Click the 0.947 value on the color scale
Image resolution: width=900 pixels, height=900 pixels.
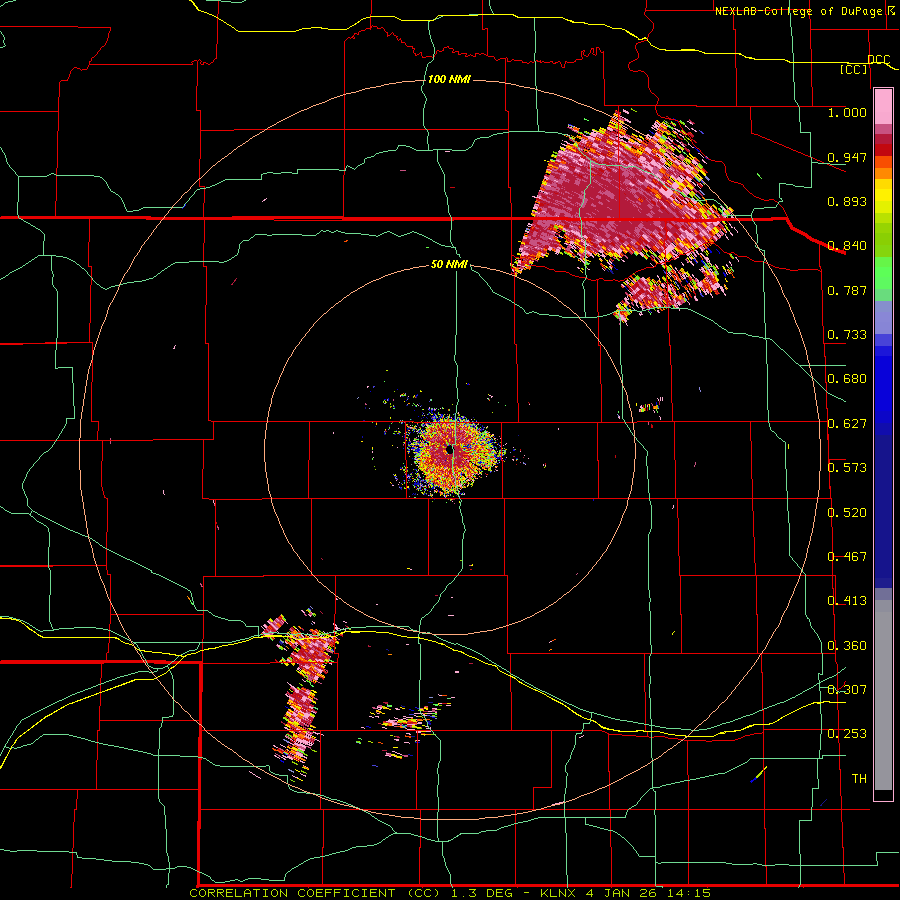pyautogui.click(x=847, y=157)
